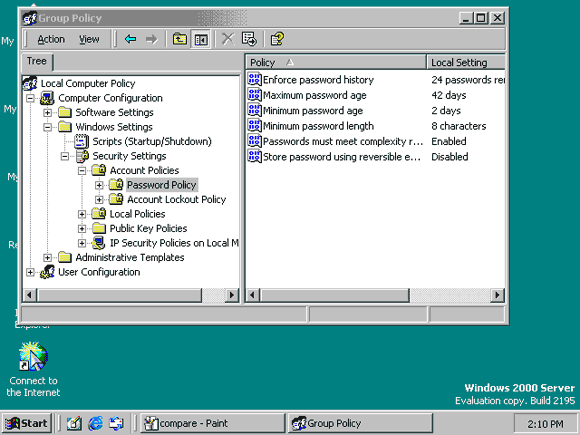This screenshot has height=435, width=580.
Task: Click the IP Security Policies icon
Action: [x=99, y=243]
